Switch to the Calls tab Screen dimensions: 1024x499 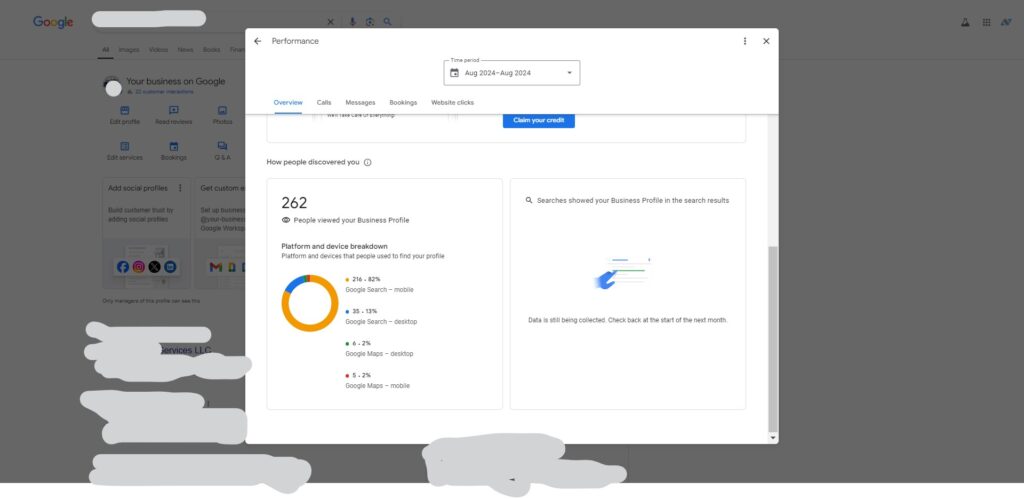tap(324, 103)
